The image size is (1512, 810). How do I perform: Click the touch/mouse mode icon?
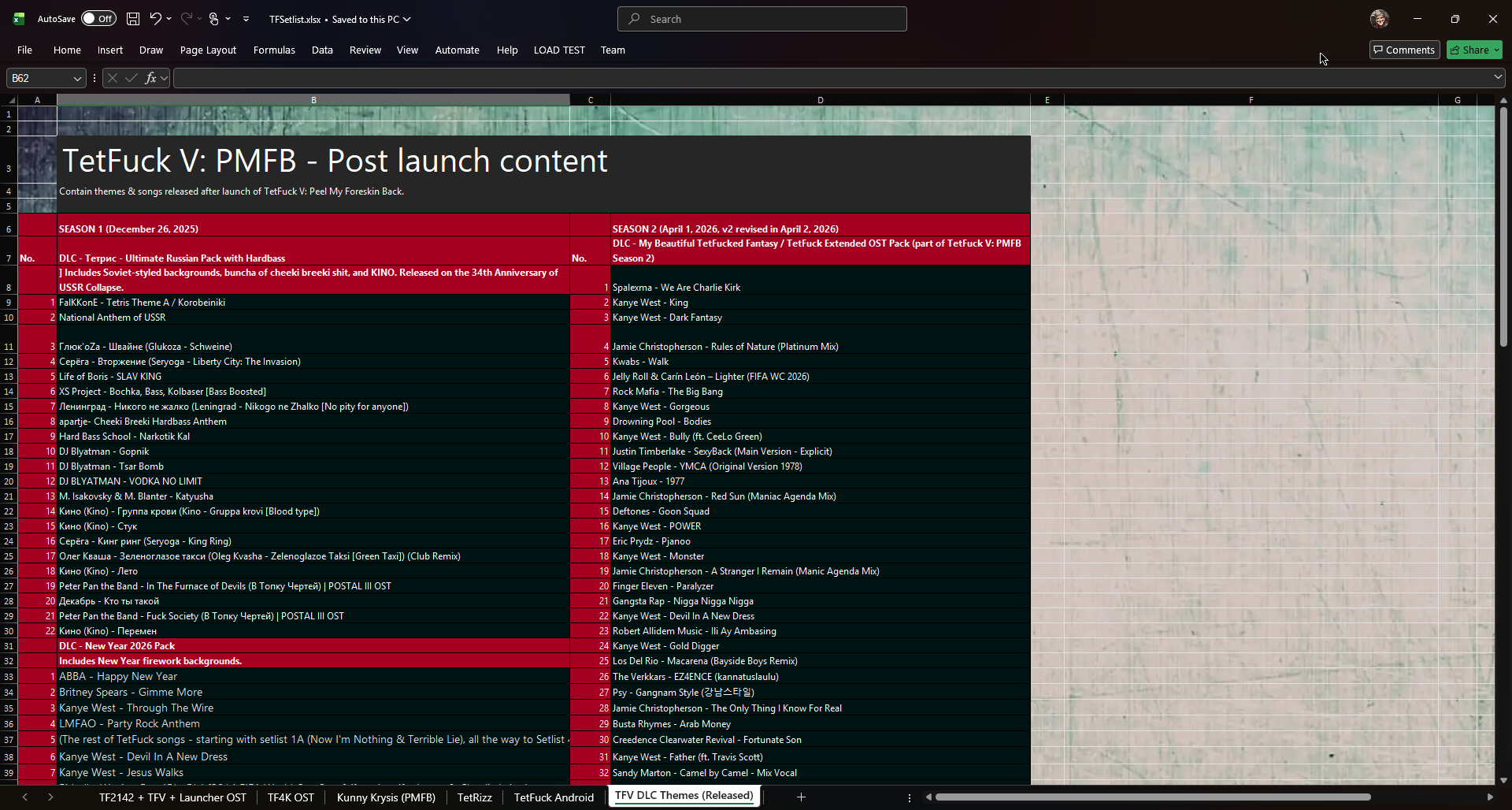coord(213,18)
